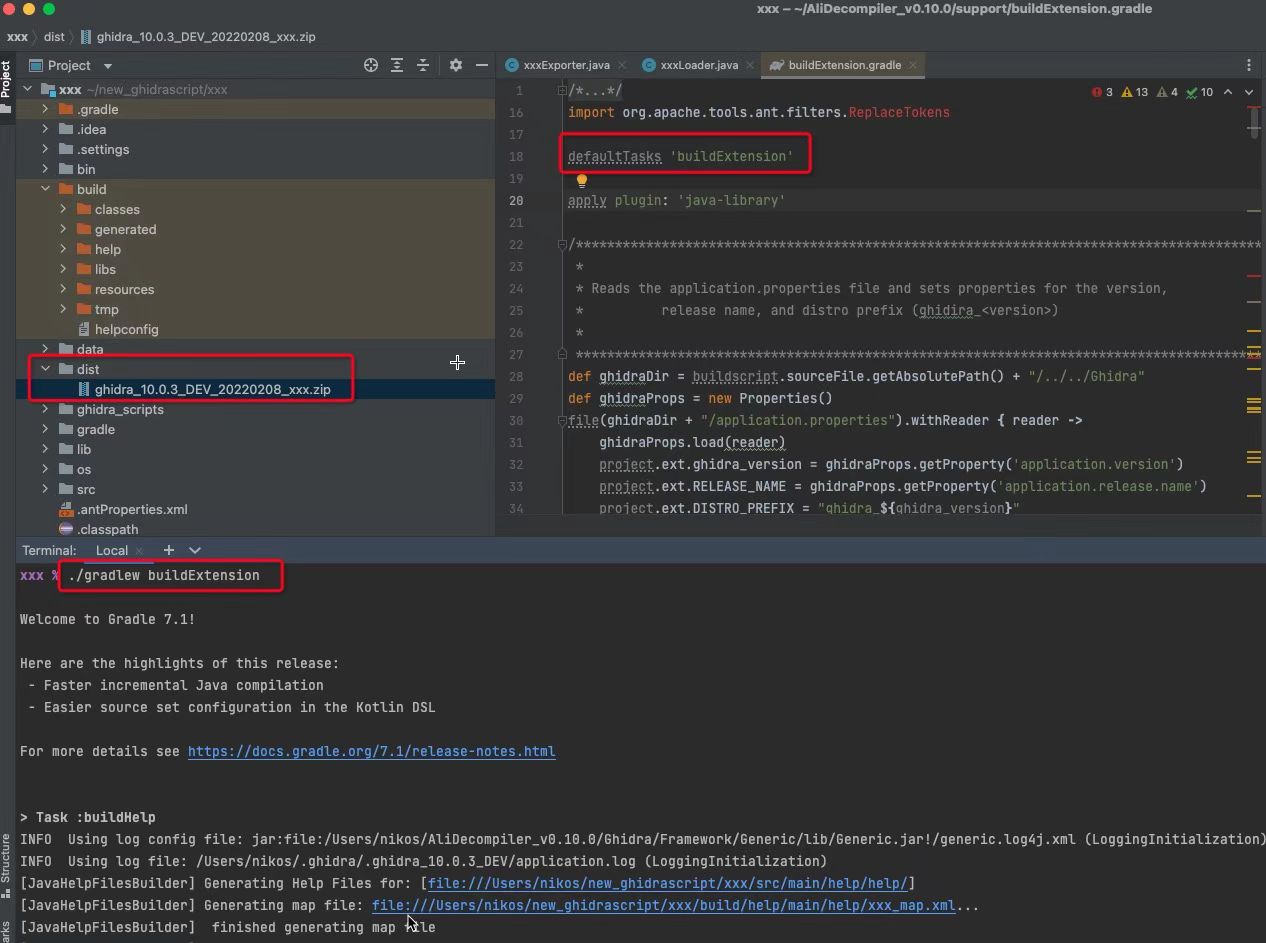Open the Project view mode dropdown
This screenshot has height=943, width=1266.
pyautogui.click(x=107, y=66)
